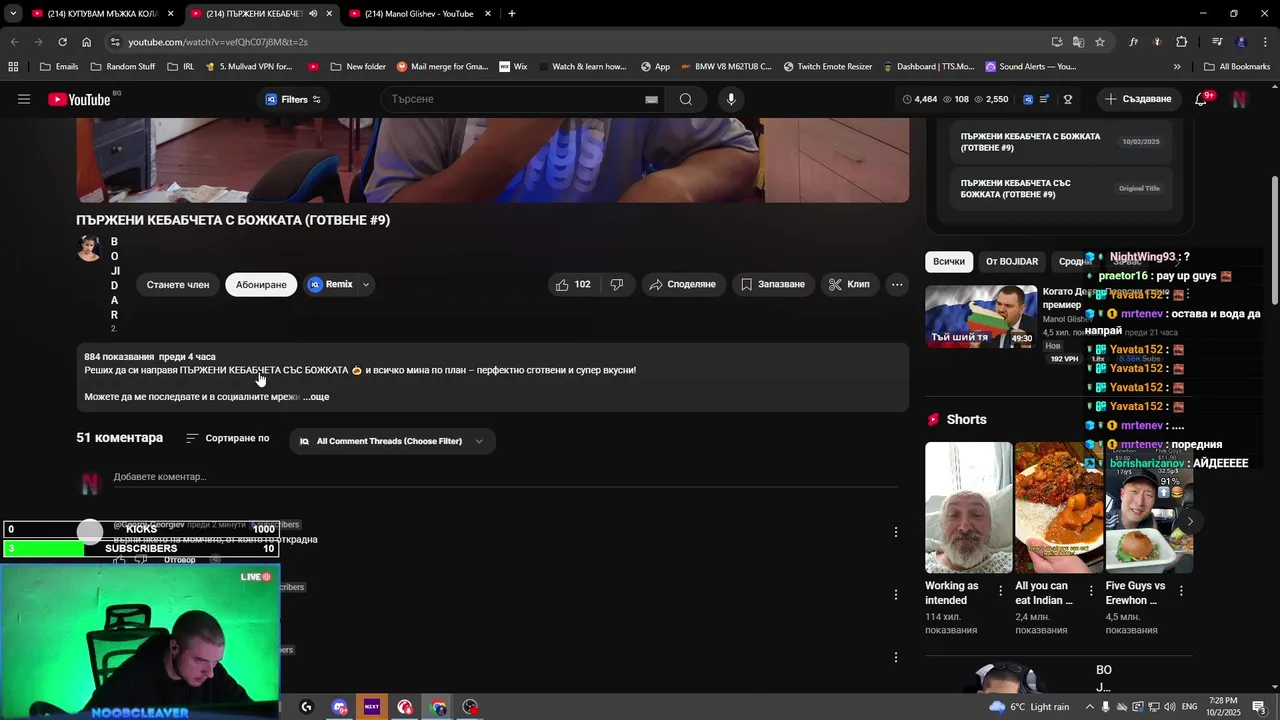This screenshot has height=720, width=1280.
Task: Open more actions three-dot menu under video
Action: point(897,284)
